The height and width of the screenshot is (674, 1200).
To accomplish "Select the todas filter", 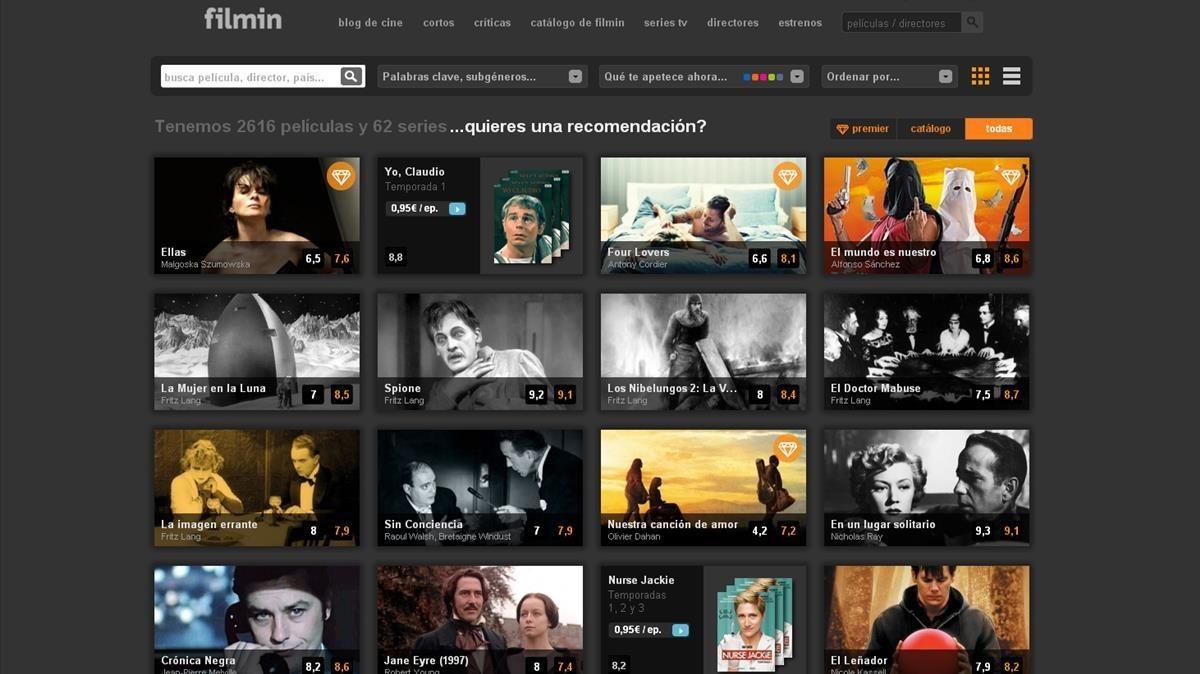I will [997, 128].
